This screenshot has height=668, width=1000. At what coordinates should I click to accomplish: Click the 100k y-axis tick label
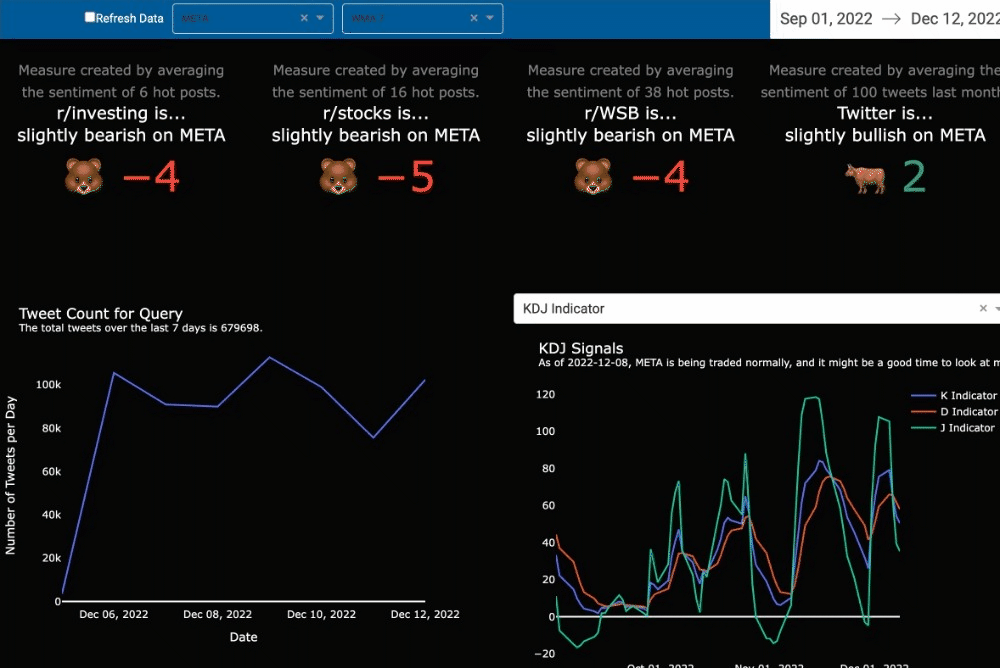coord(48,385)
